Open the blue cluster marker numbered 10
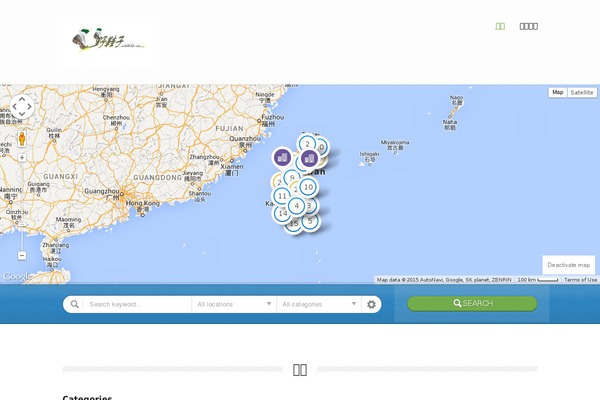 click(x=308, y=187)
